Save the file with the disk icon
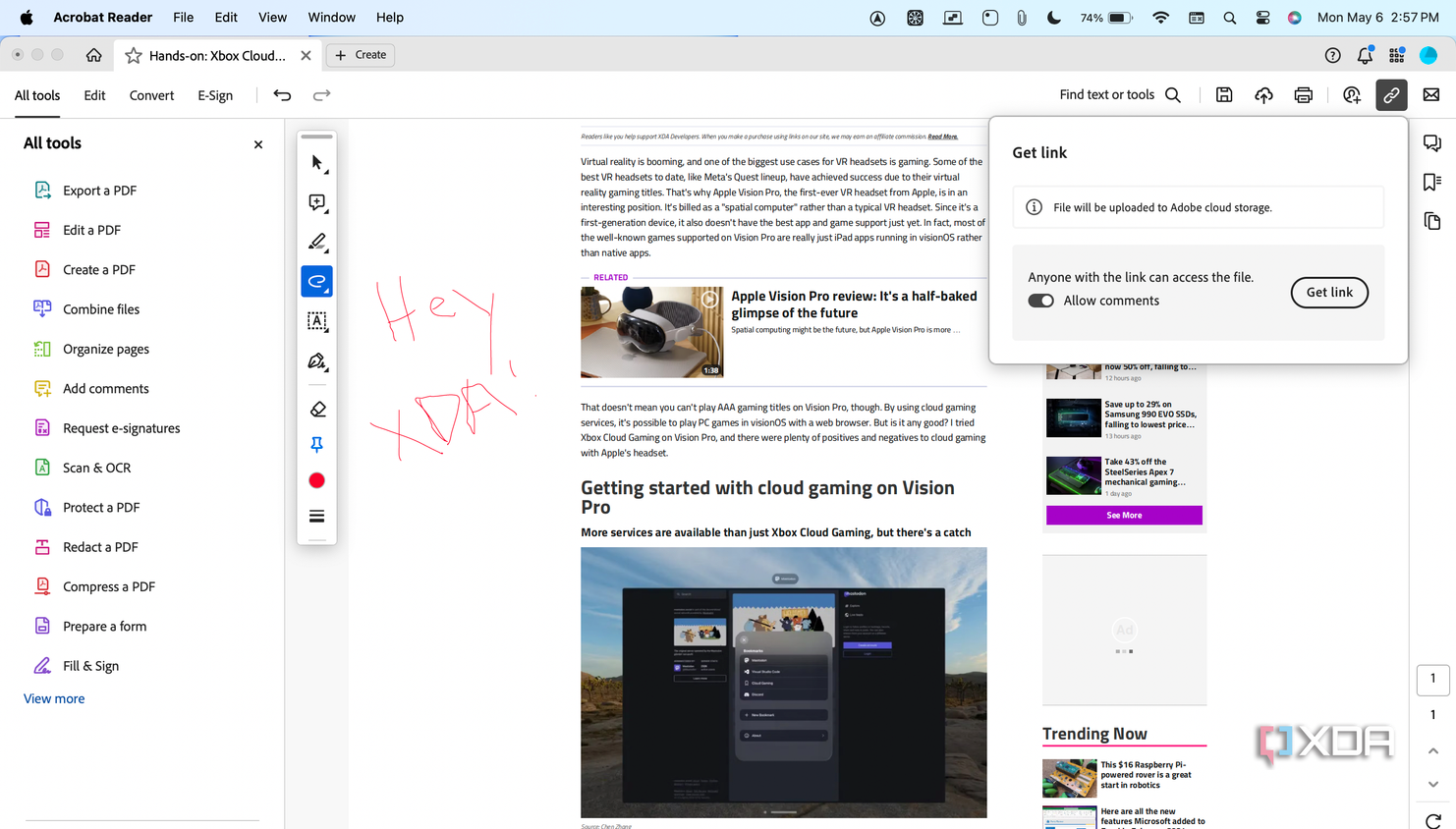The image size is (1456, 829). click(1224, 95)
